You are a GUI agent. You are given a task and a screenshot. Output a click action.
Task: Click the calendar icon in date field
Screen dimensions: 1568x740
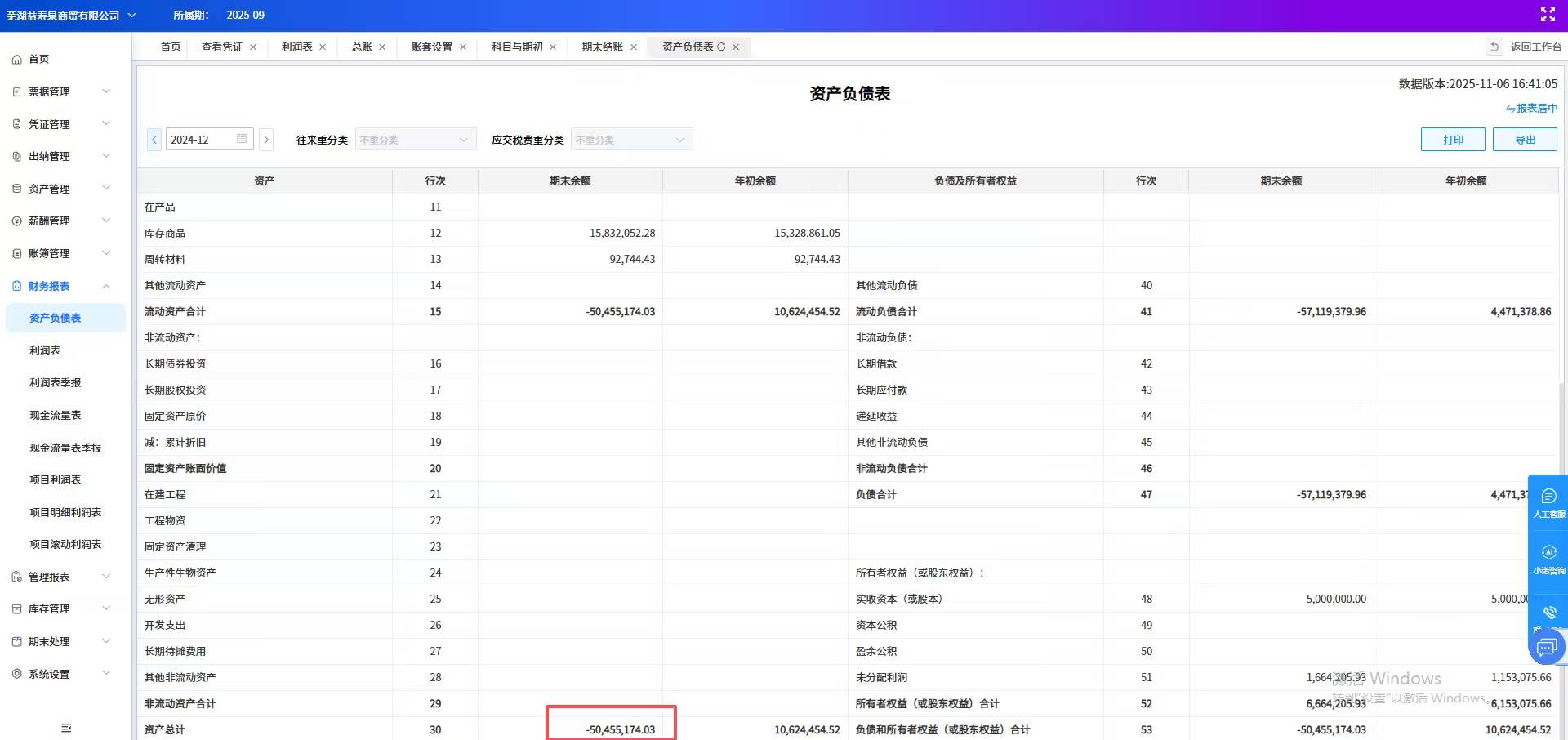242,139
